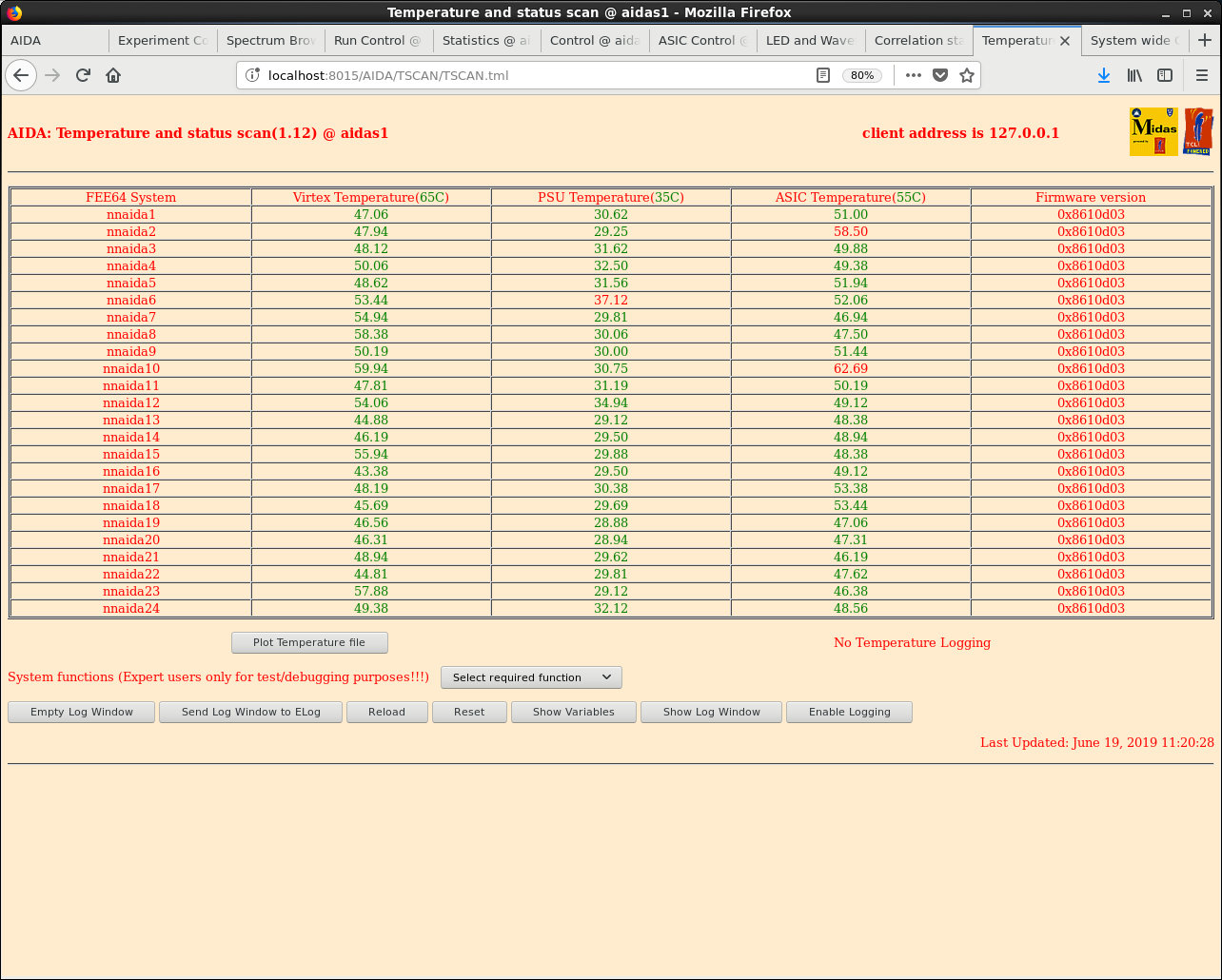This screenshot has height=980, width=1222.
Task: Click the Enable Logging button
Action: 849,712
